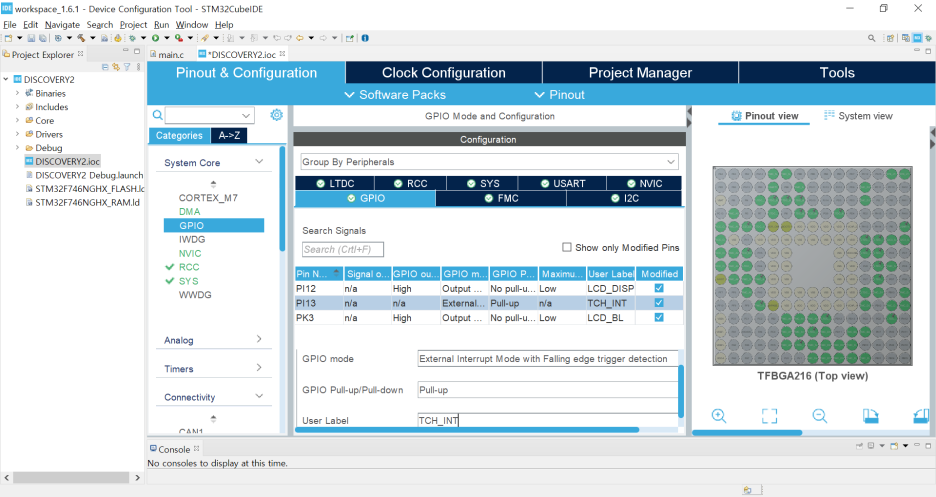Open the Group By Peripherals dropdown
Image resolution: width=936 pixels, height=497 pixels.
click(489, 162)
